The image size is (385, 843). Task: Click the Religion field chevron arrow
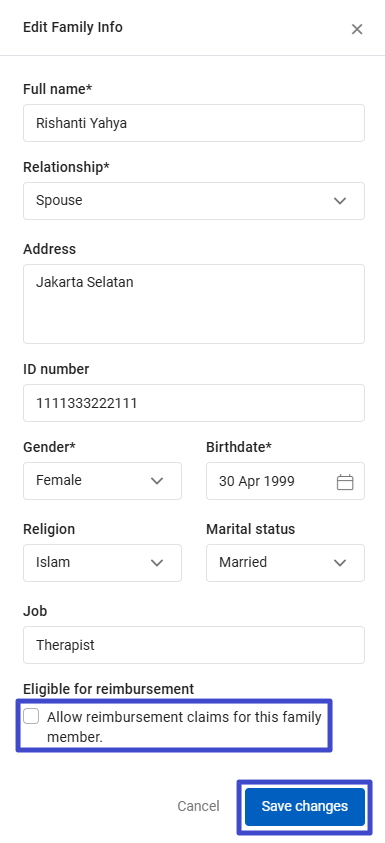click(157, 563)
